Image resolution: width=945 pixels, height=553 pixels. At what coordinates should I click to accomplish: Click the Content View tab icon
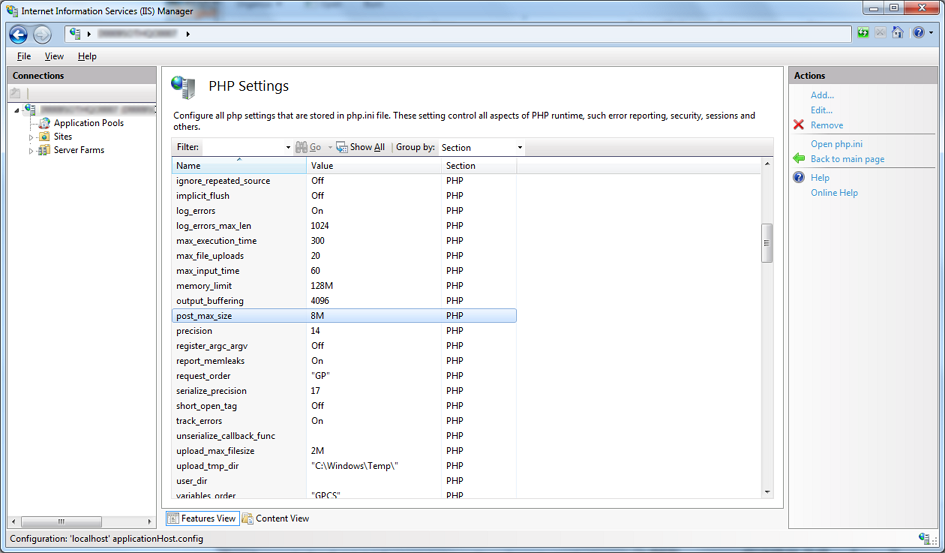pyautogui.click(x=248, y=518)
